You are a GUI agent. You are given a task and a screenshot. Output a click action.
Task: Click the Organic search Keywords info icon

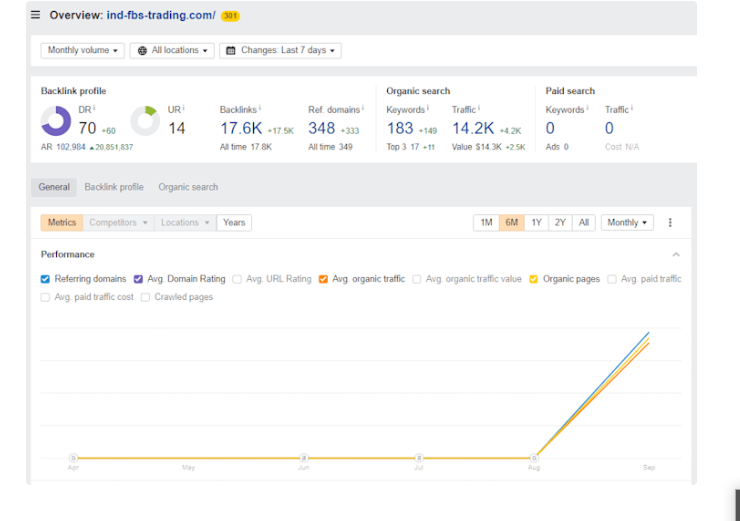click(x=428, y=108)
